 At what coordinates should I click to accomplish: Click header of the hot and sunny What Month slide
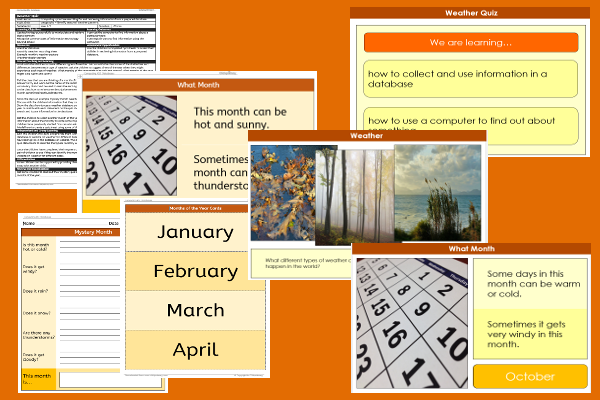click(198, 85)
